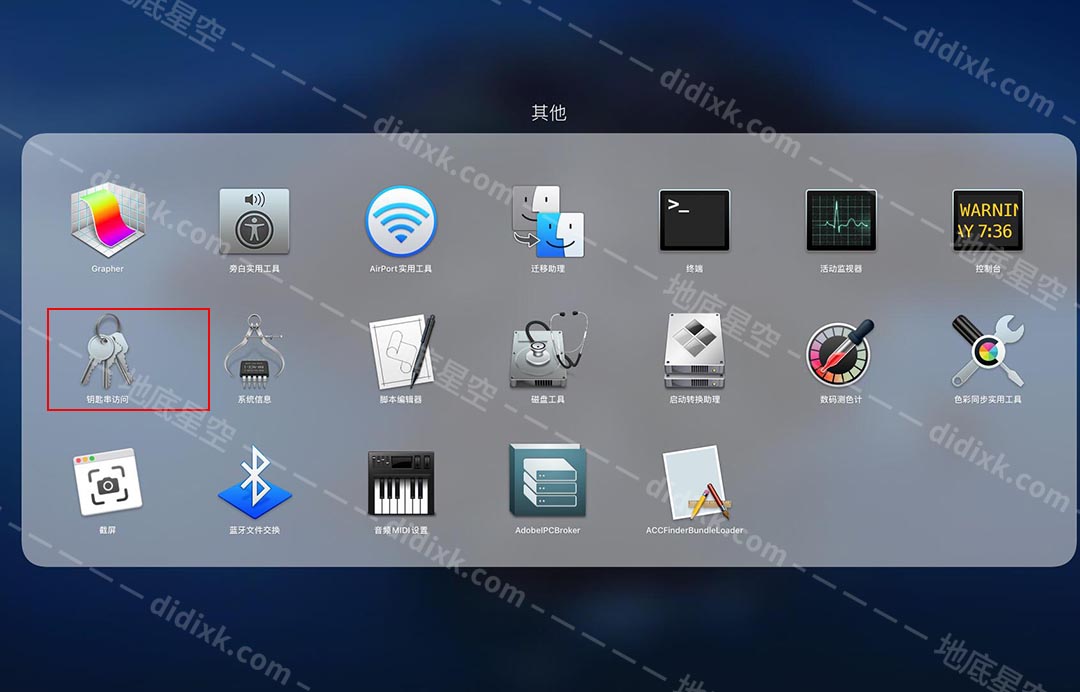Viewport: 1080px width, 692px height.
Task: Launch Script Editor (脚本编辑器)
Action: pyautogui.click(x=401, y=351)
